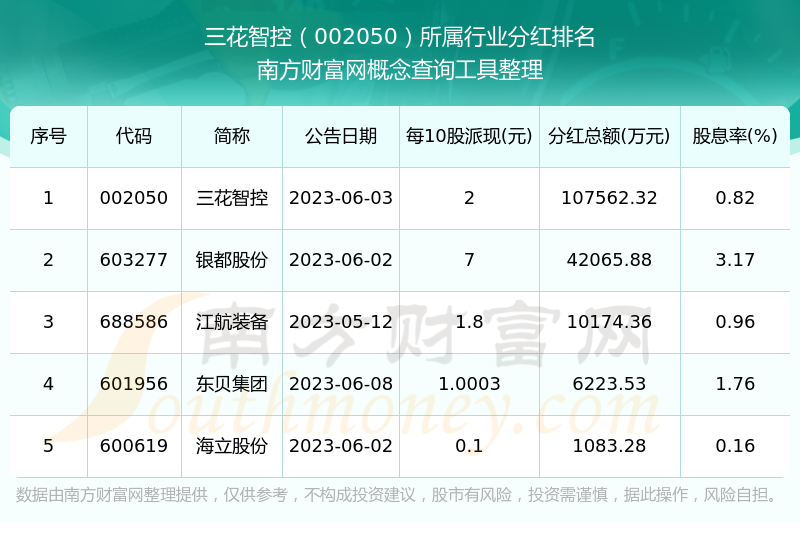
Task: Click rank number 2 in 序号 column
Action: tap(48, 260)
